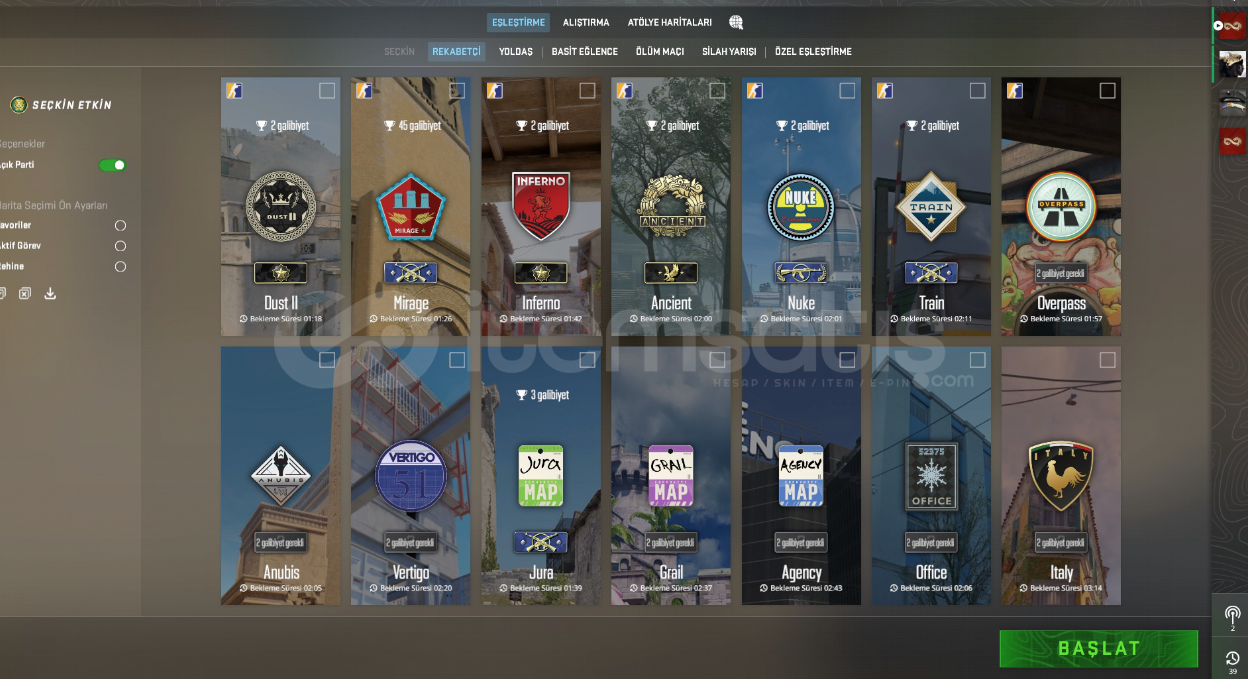Check the Ancient map checkbox

(717, 91)
